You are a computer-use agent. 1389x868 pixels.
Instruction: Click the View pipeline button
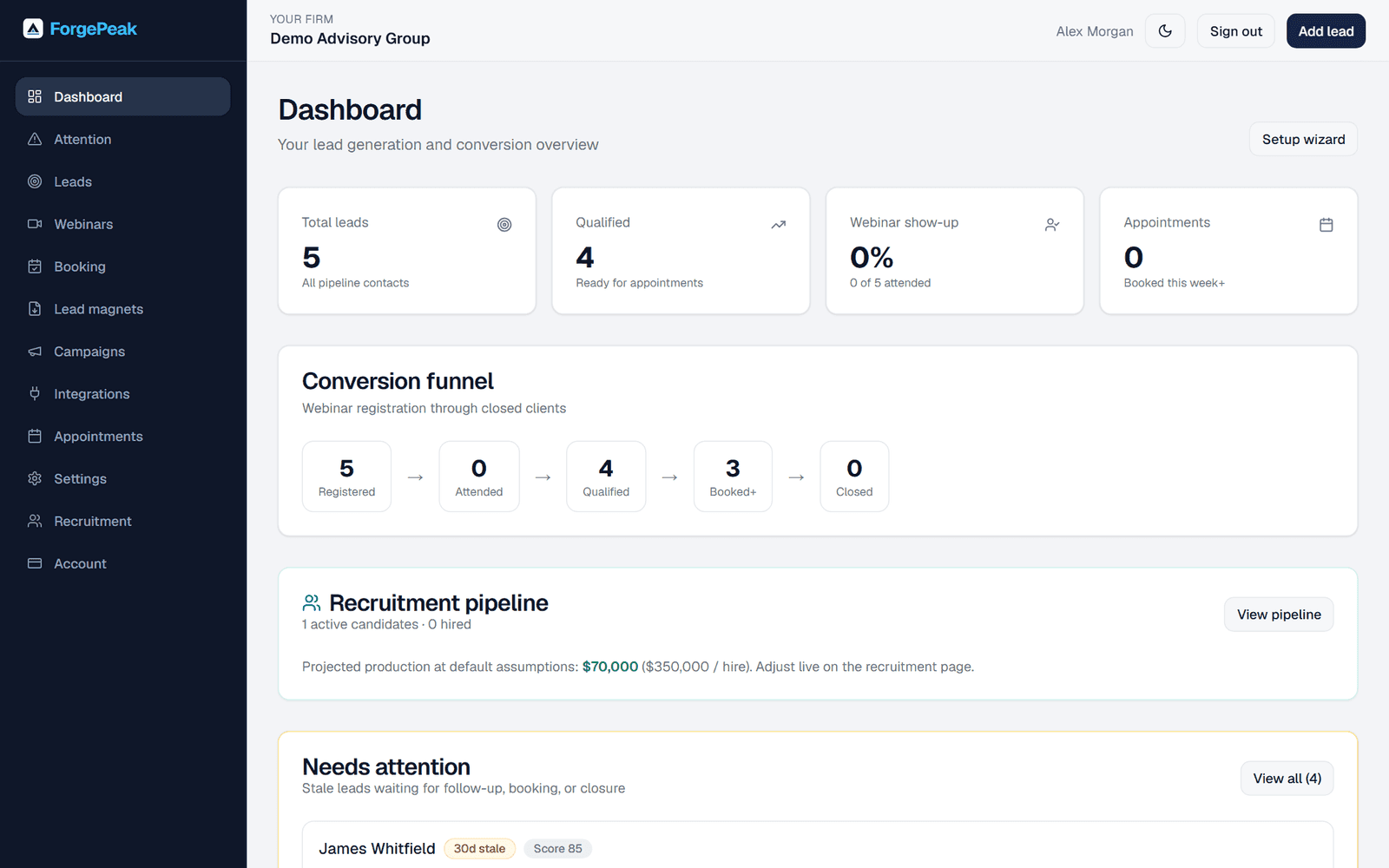click(x=1279, y=615)
